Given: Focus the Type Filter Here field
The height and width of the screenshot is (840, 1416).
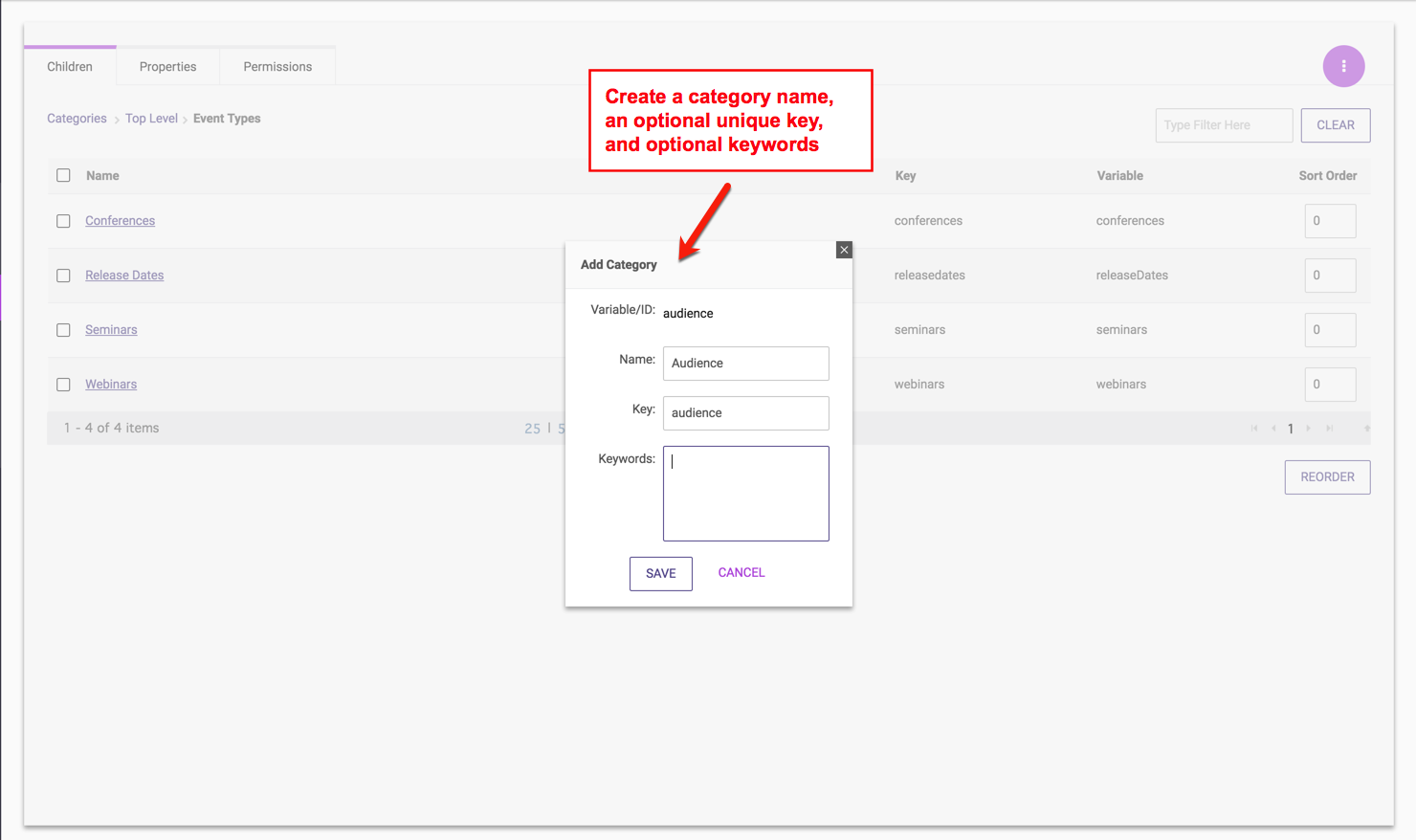Looking at the screenshot, I should click(1224, 125).
